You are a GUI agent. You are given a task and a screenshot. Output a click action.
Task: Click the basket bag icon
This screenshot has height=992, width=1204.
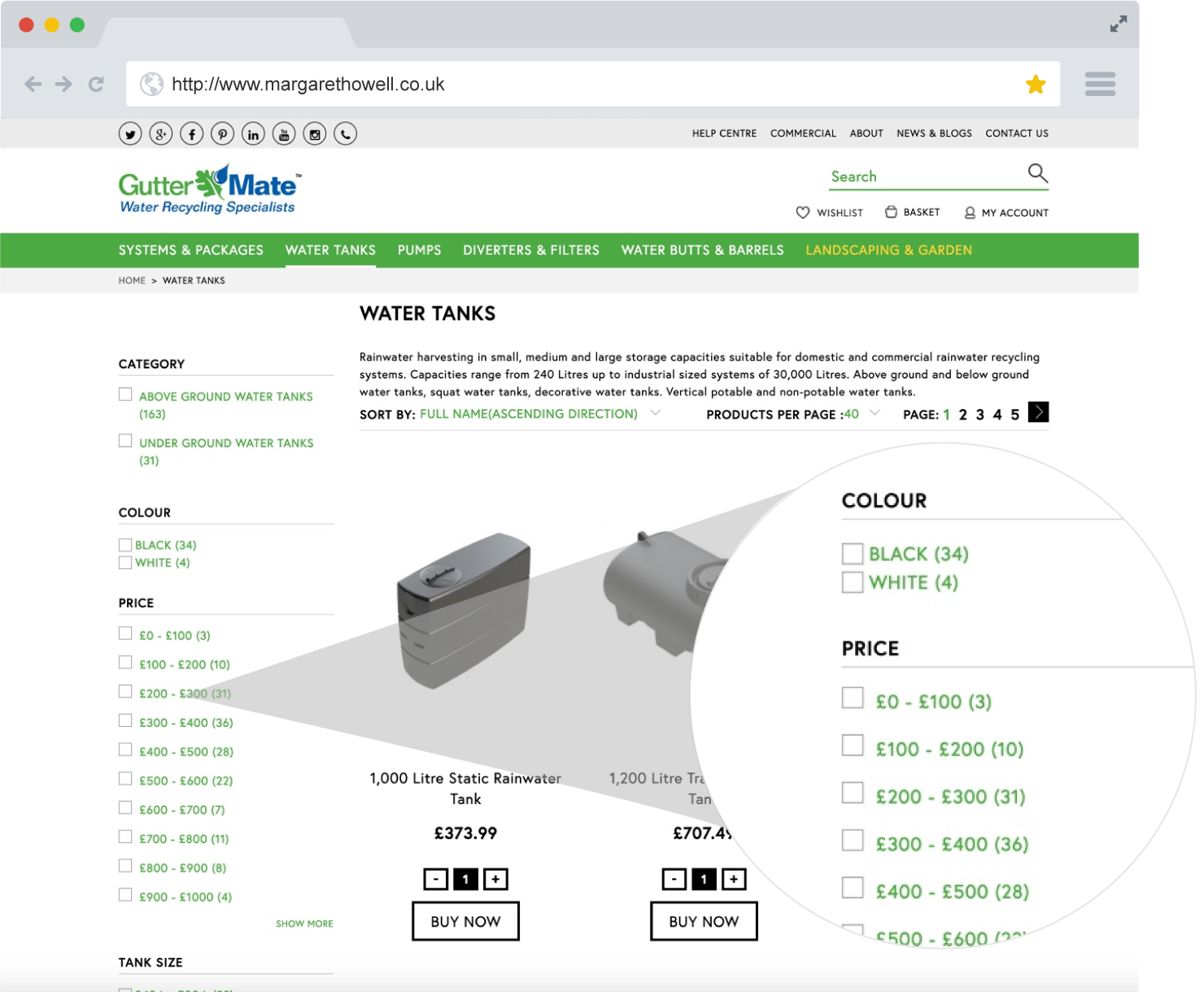pyautogui.click(x=891, y=212)
